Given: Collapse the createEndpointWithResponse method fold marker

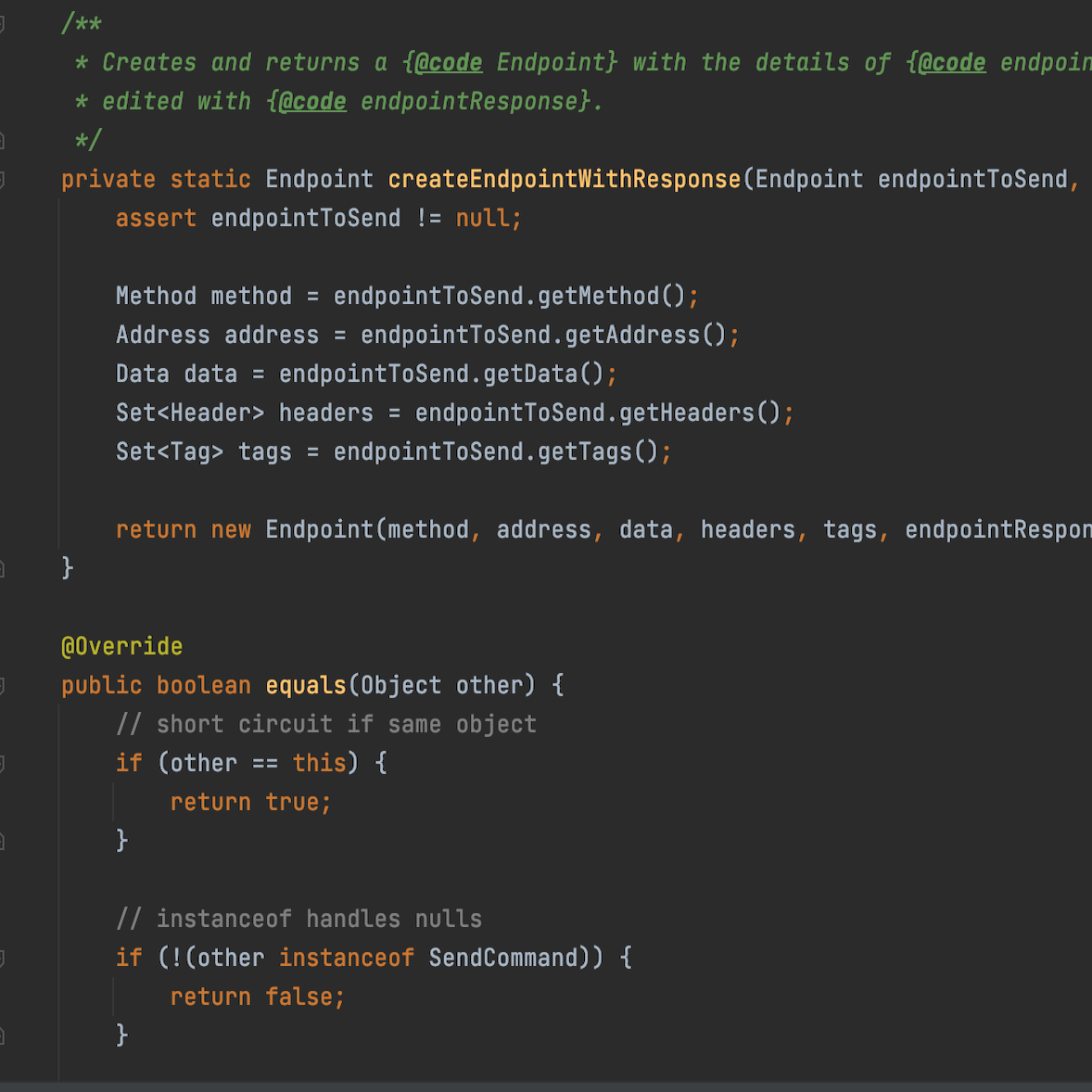Looking at the screenshot, I should click(x=2, y=180).
